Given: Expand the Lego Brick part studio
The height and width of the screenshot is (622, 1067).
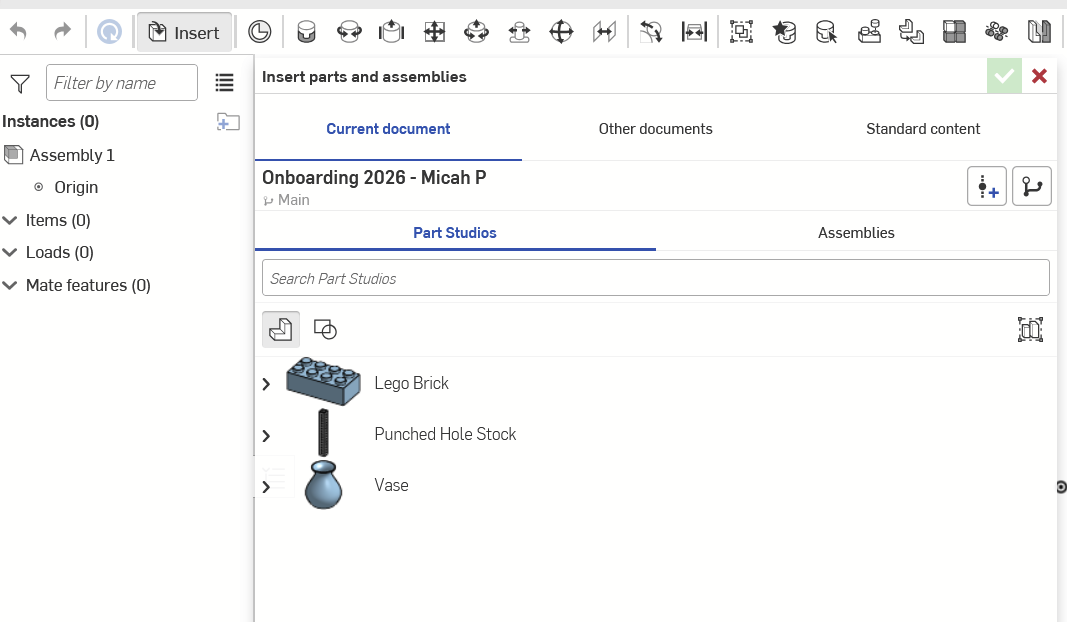Looking at the screenshot, I should coord(266,384).
